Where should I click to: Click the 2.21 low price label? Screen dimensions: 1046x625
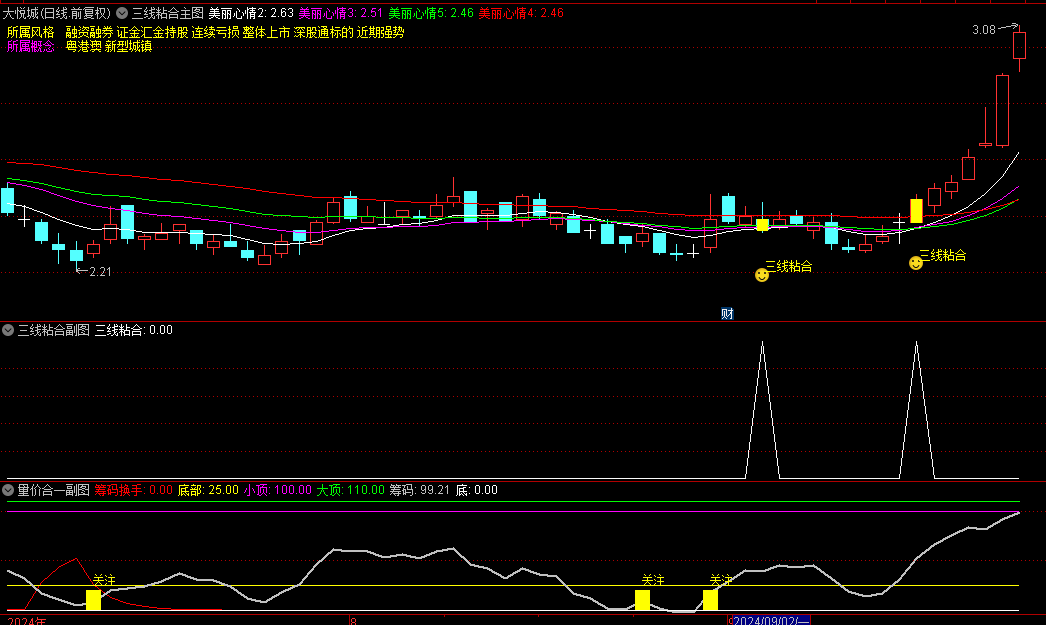click(x=100, y=272)
